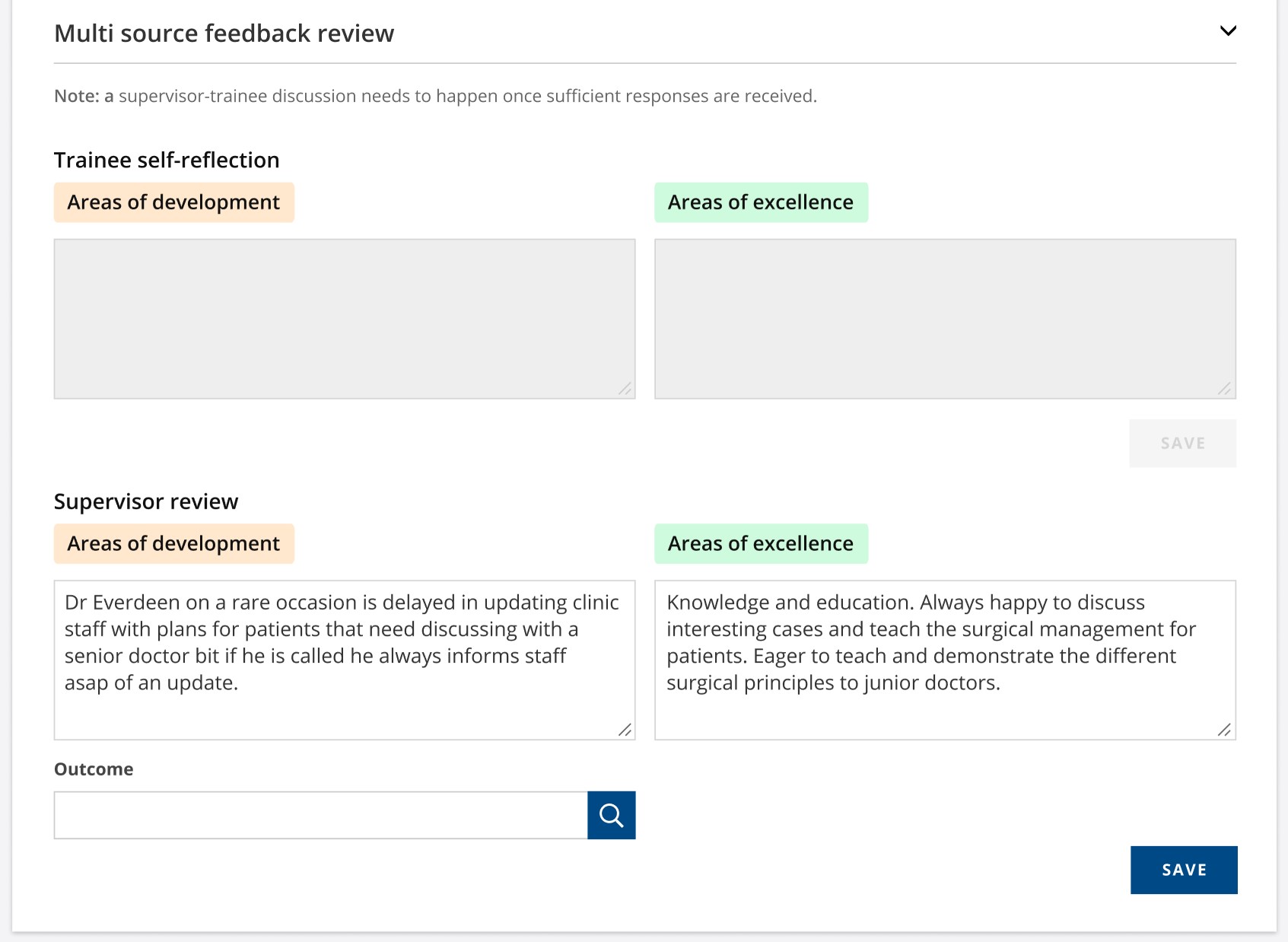This screenshot has width=1288, height=942.
Task: Click the orange trainee Areas of development label
Action: click(174, 202)
